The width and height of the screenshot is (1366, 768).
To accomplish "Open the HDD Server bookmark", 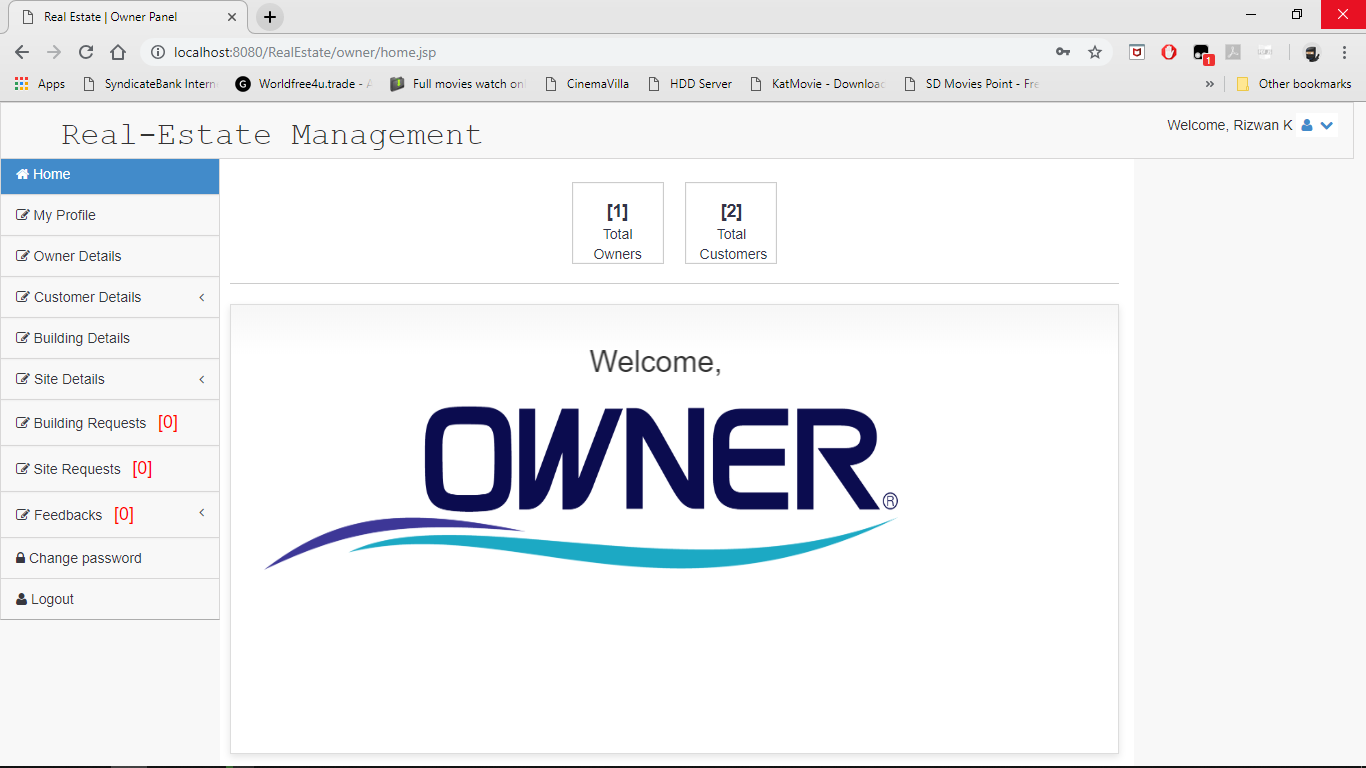I will click(x=690, y=84).
